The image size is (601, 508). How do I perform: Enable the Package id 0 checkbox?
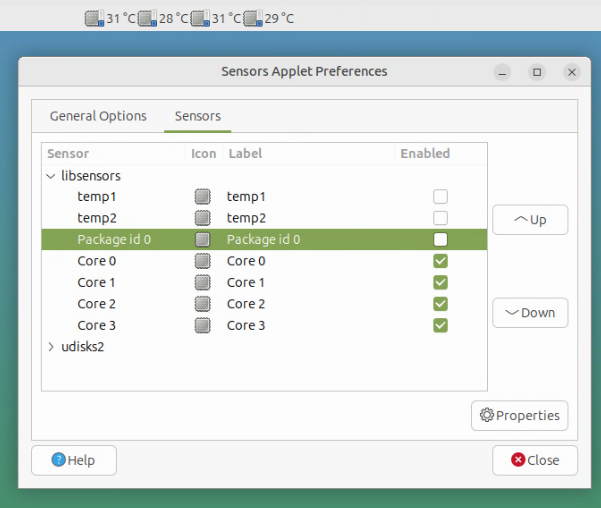click(x=440, y=240)
